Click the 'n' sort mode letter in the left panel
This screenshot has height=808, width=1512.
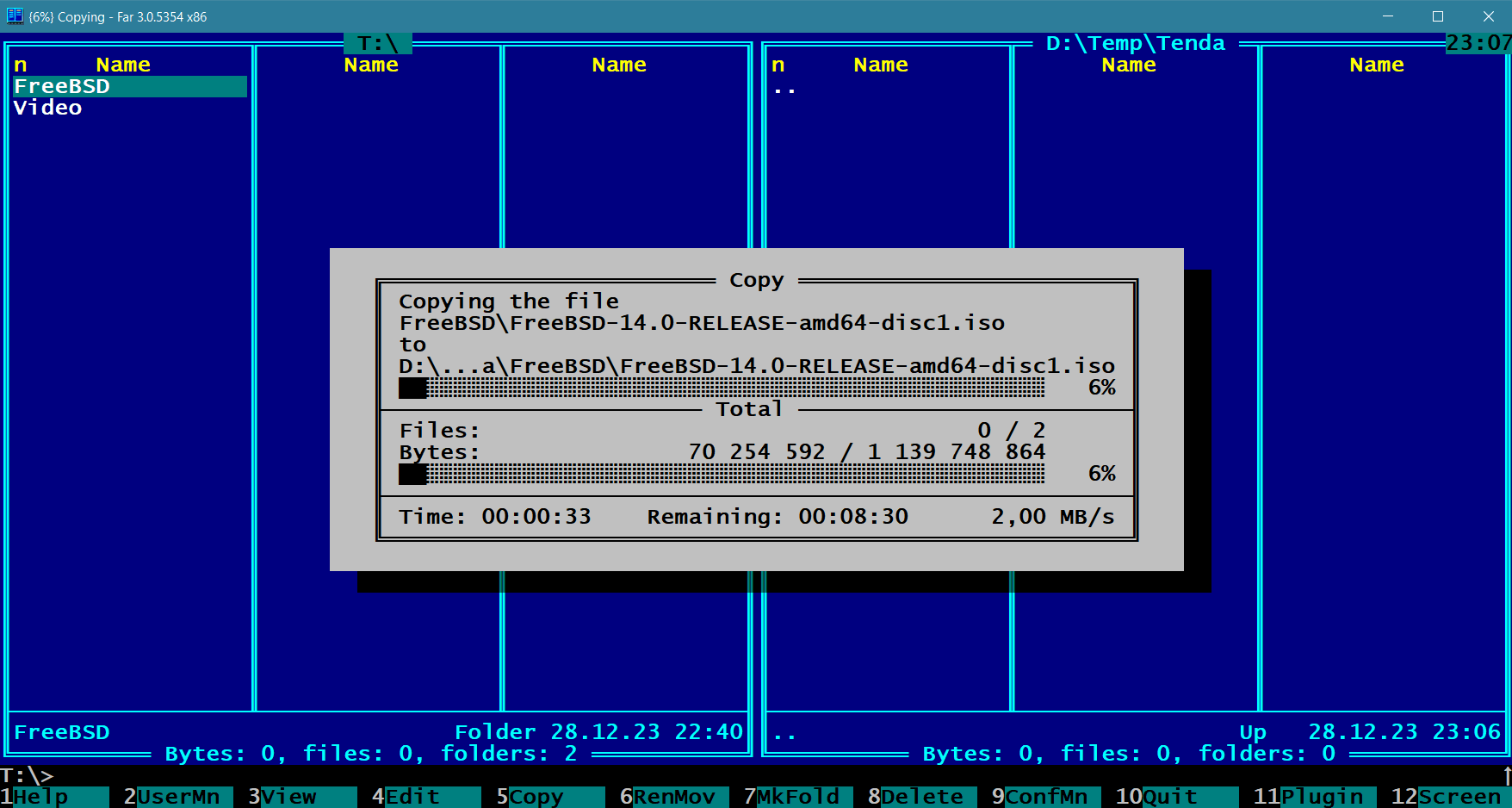pos(21,65)
